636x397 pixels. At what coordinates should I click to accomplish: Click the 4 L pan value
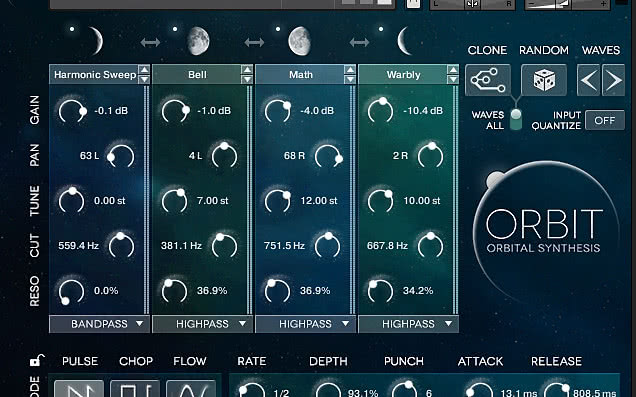coord(195,156)
